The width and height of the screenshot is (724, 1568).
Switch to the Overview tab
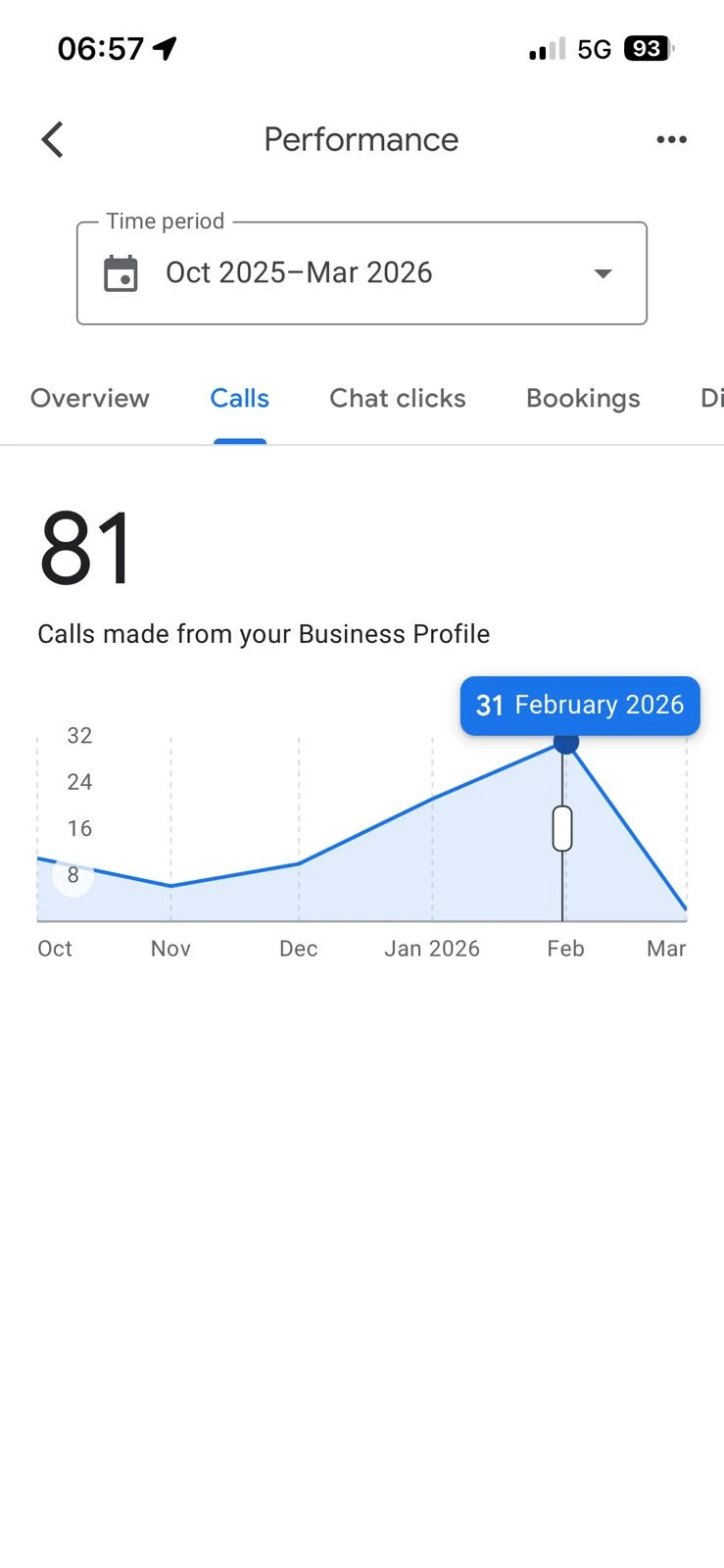[x=90, y=399]
